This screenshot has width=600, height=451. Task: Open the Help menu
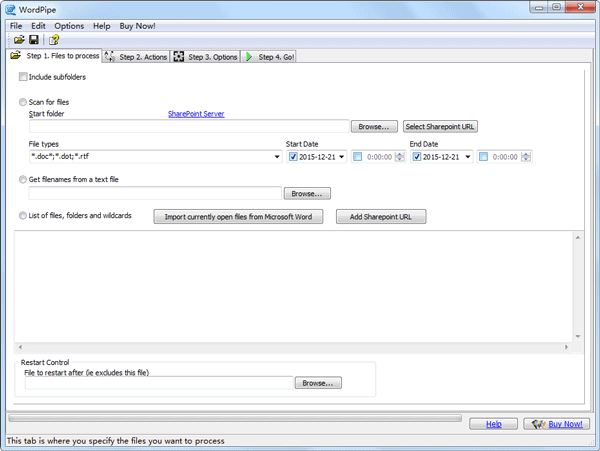pyautogui.click(x=102, y=26)
